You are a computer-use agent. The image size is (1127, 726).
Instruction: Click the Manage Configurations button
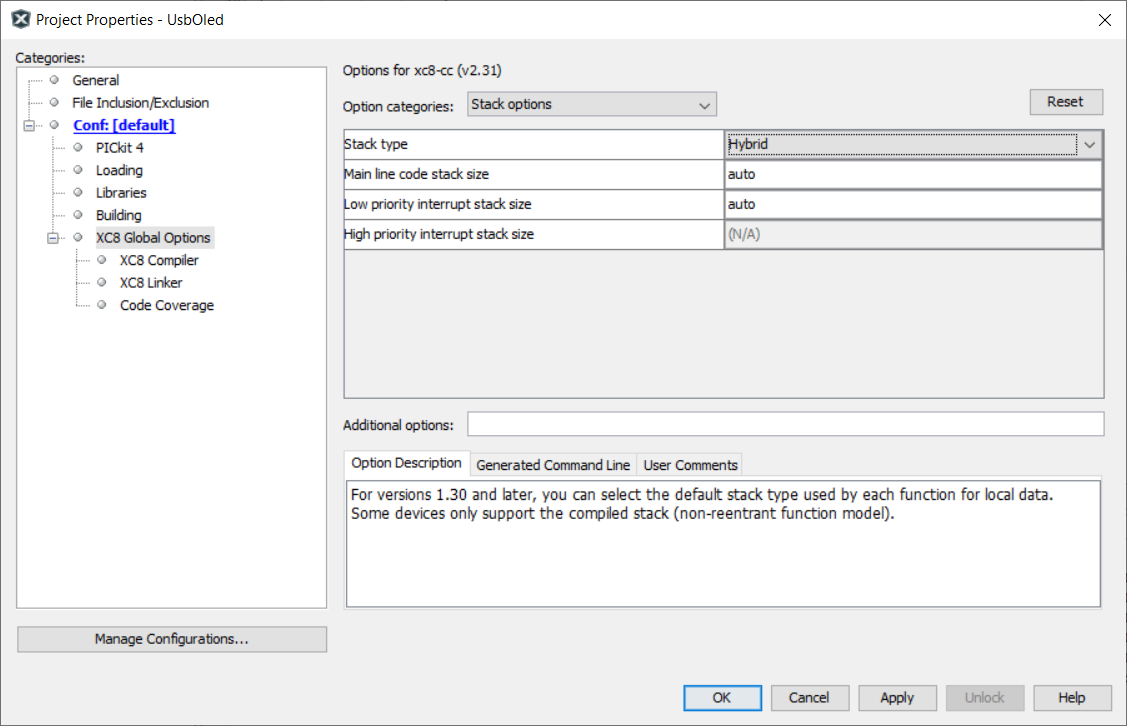(171, 639)
